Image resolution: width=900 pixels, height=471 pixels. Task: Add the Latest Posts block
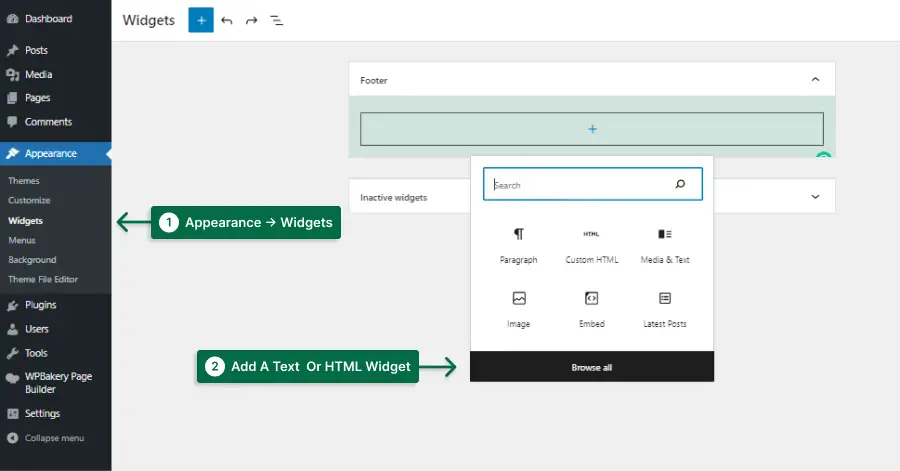coord(665,310)
